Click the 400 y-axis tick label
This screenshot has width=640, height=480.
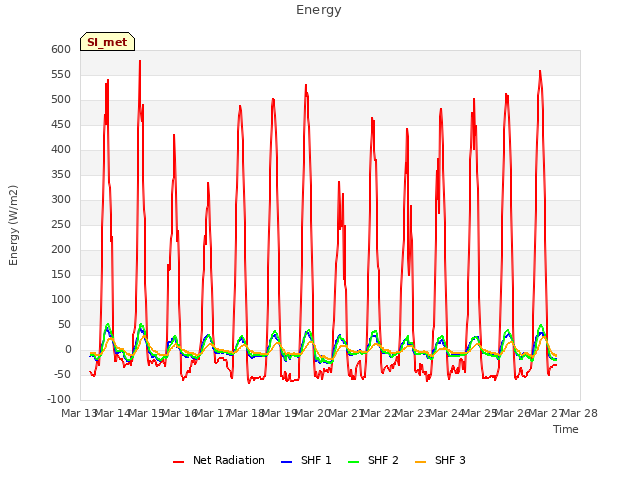point(61,150)
